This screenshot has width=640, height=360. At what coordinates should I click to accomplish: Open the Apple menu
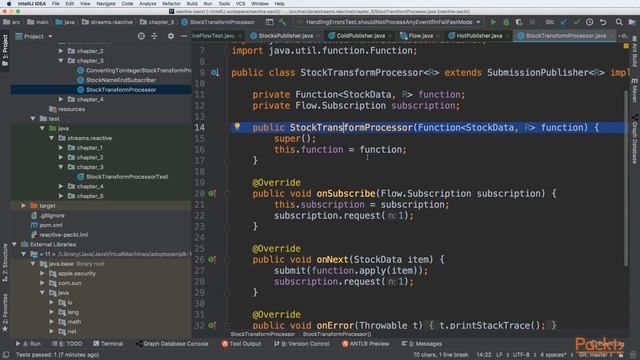(9, 4)
